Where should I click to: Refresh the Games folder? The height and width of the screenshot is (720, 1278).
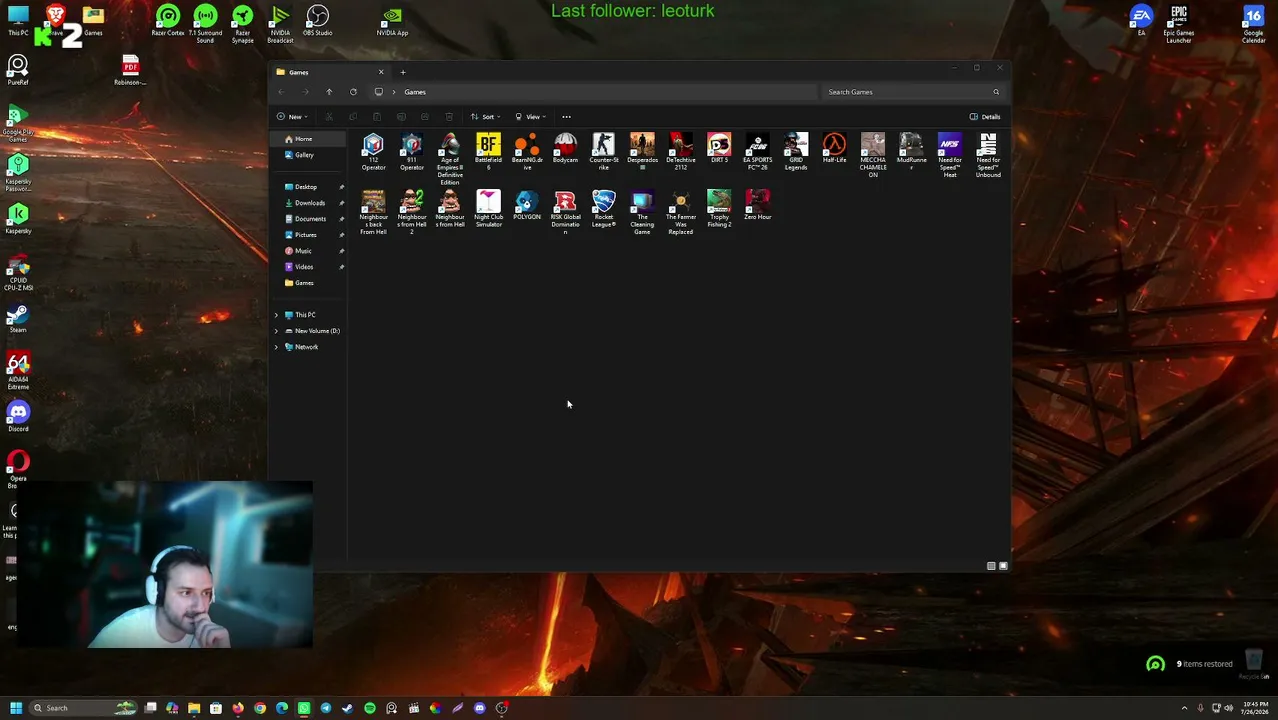(x=353, y=92)
